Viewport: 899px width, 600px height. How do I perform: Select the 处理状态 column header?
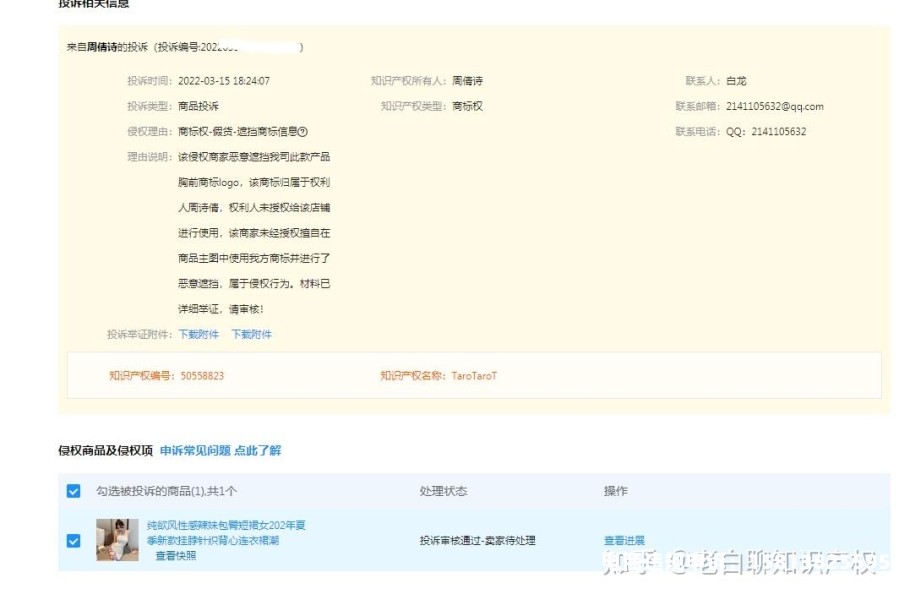point(443,491)
